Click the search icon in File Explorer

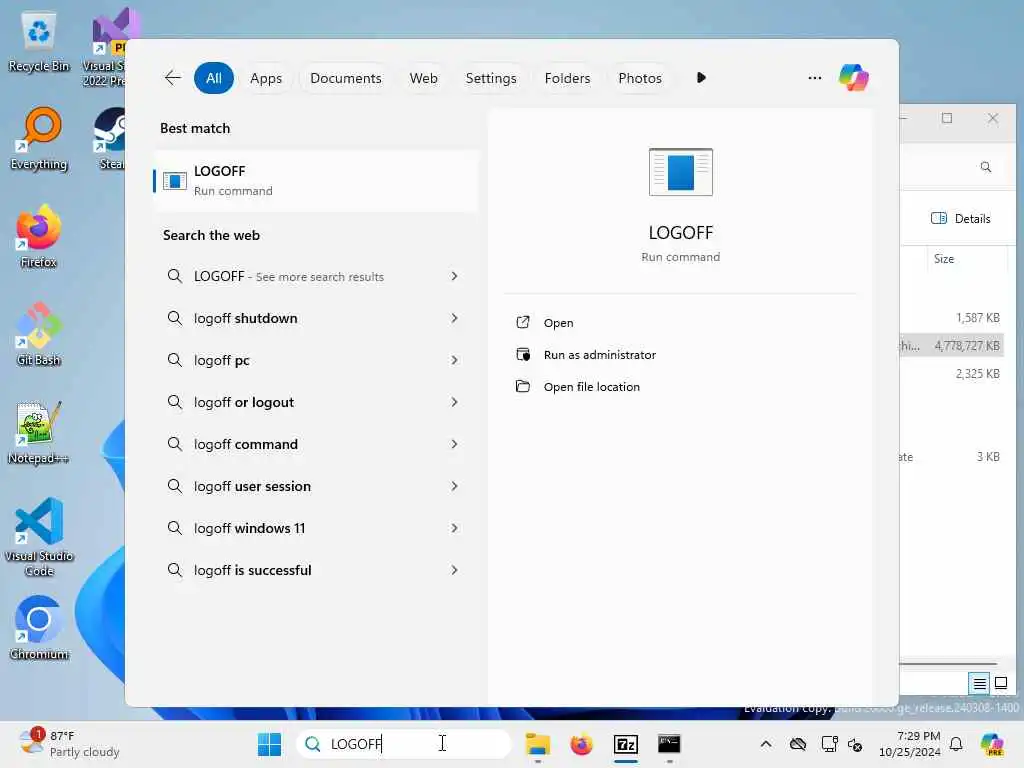(x=985, y=167)
